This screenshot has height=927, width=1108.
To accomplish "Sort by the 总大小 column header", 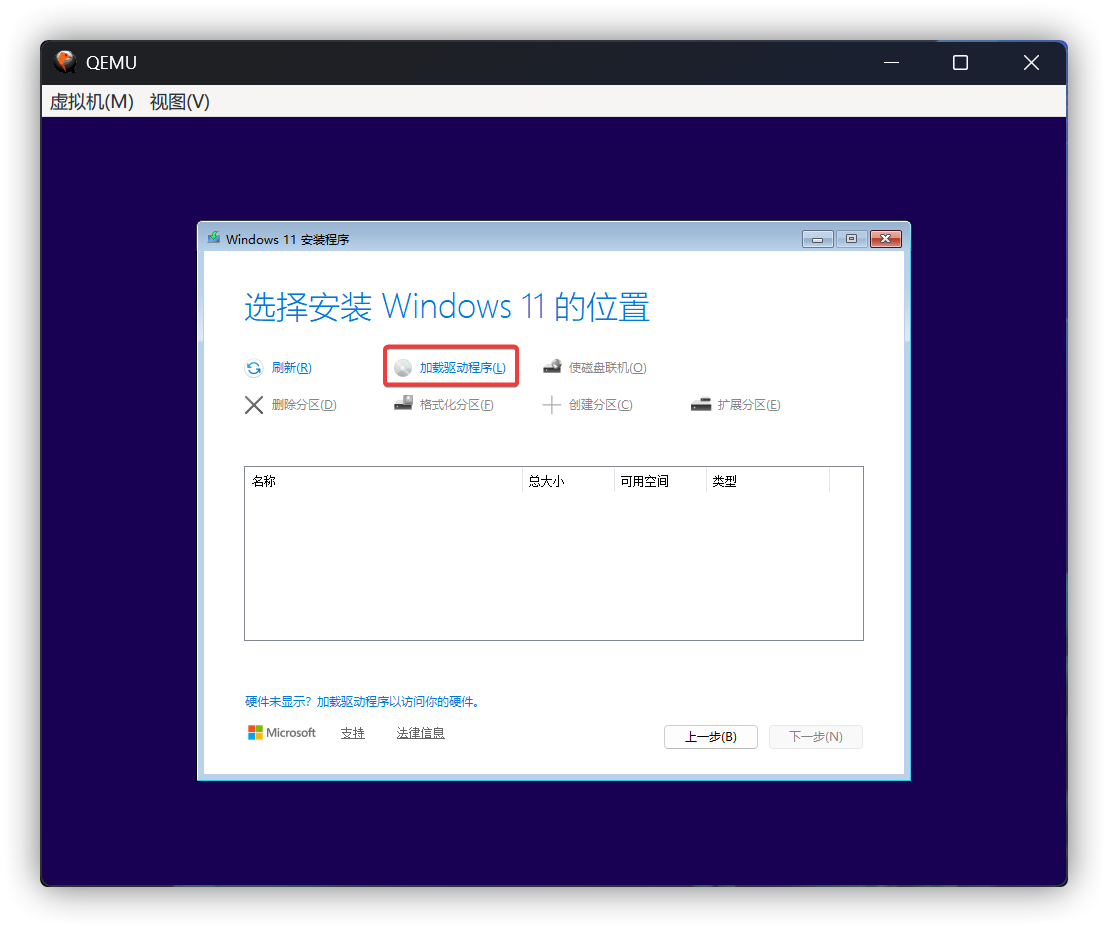I will pos(547,480).
